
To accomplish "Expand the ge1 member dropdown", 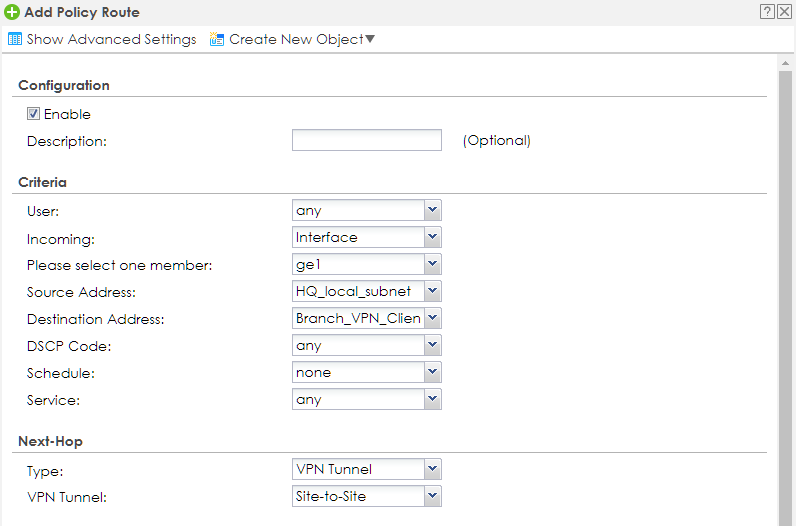I will (432, 265).
